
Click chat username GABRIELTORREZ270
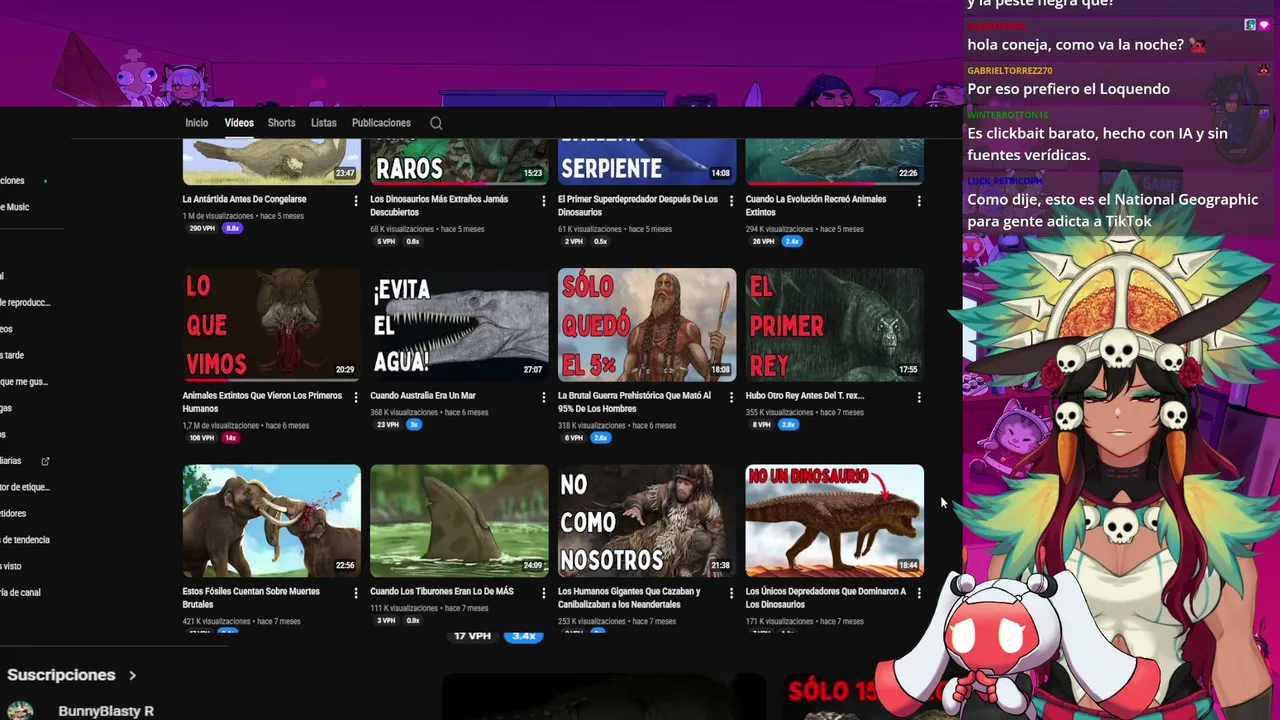pyautogui.click(x=1010, y=71)
